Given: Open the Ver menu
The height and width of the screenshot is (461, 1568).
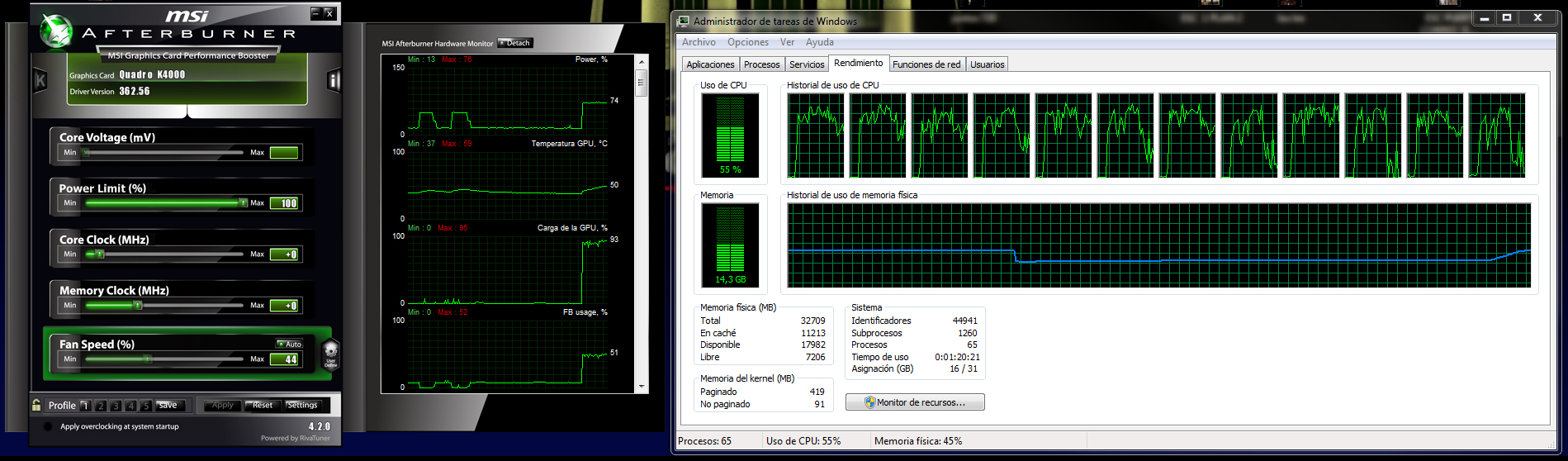Looking at the screenshot, I should tap(788, 42).
